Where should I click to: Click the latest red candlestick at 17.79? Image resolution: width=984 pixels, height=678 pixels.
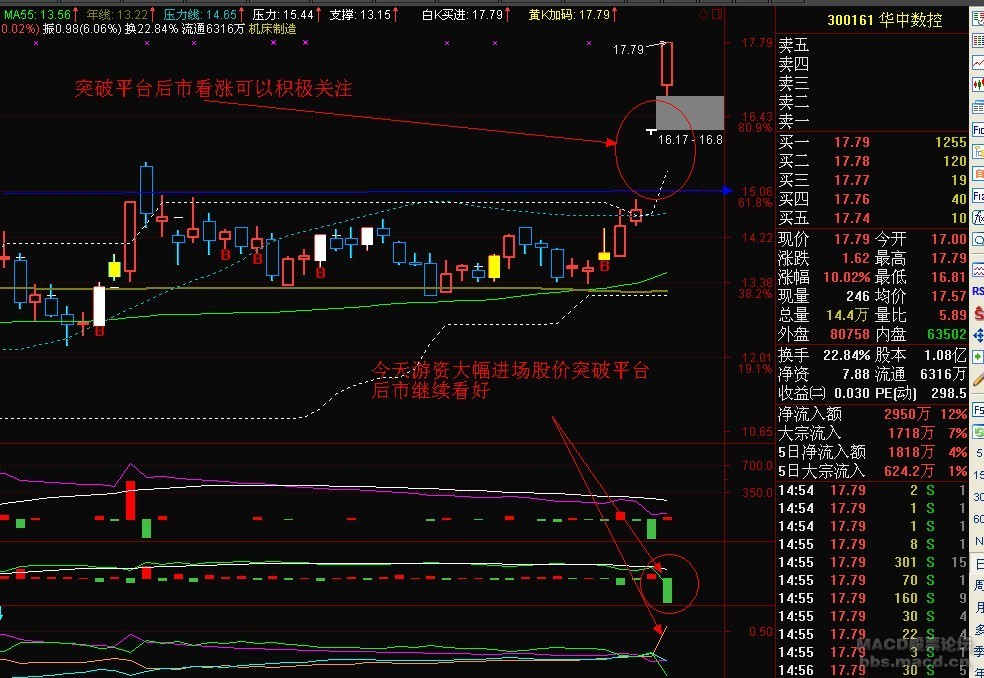pyautogui.click(x=666, y=64)
